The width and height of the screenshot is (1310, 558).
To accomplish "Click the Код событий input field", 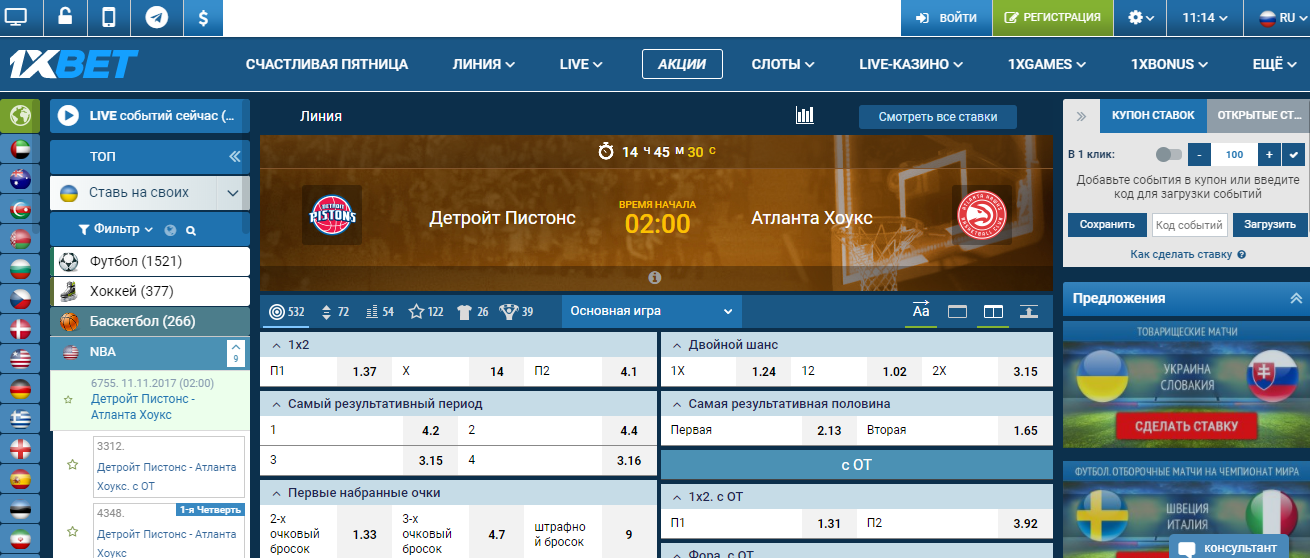I will click(1189, 225).
